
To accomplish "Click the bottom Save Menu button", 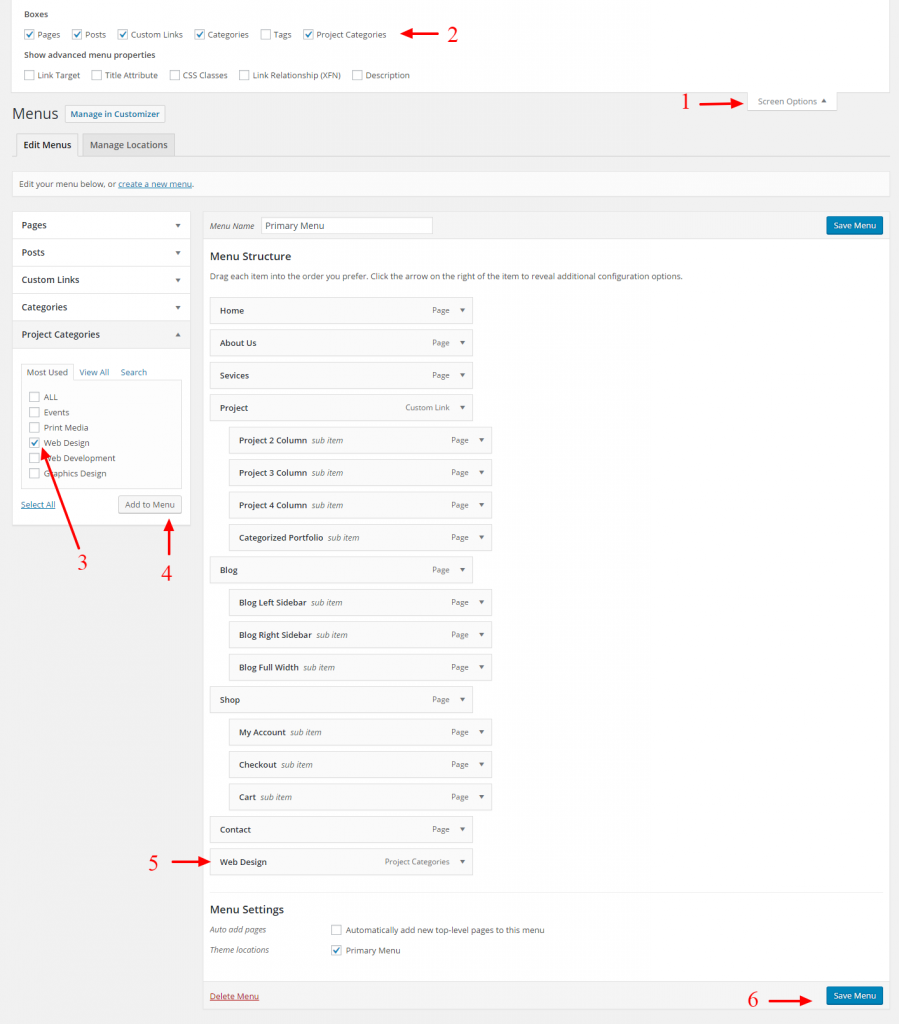I will click(x=854, y=995).
